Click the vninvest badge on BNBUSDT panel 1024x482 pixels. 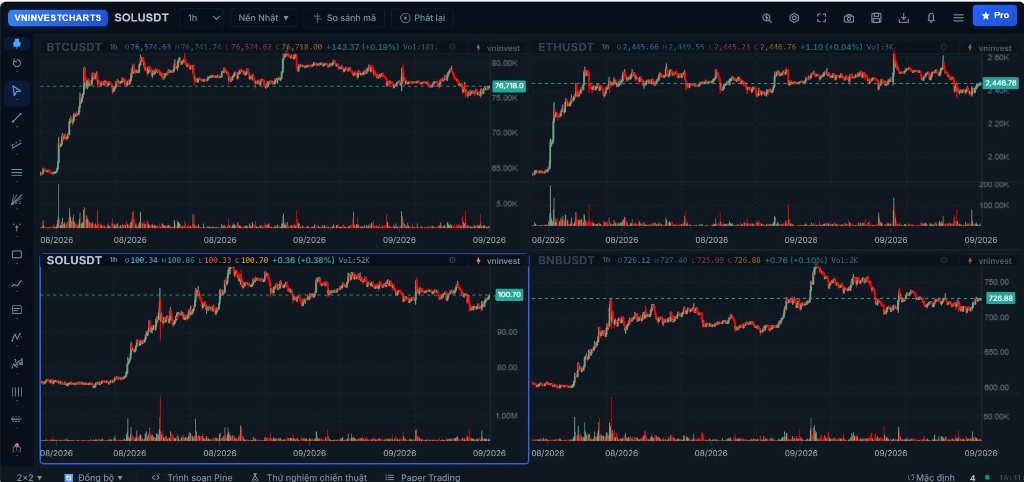point(989,261)
